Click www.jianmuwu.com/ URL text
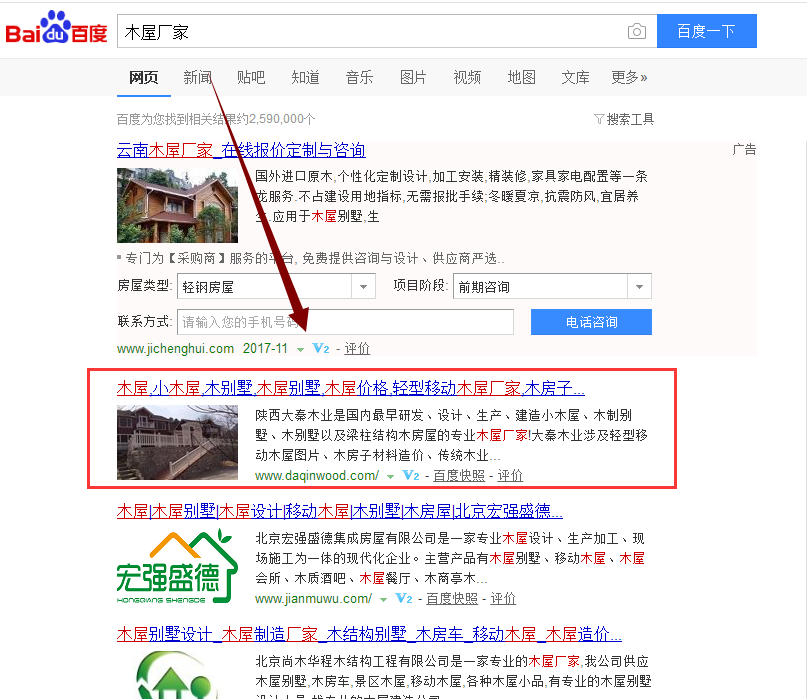The width and height of the screenshot is (807, 699). tap(313, 599)
